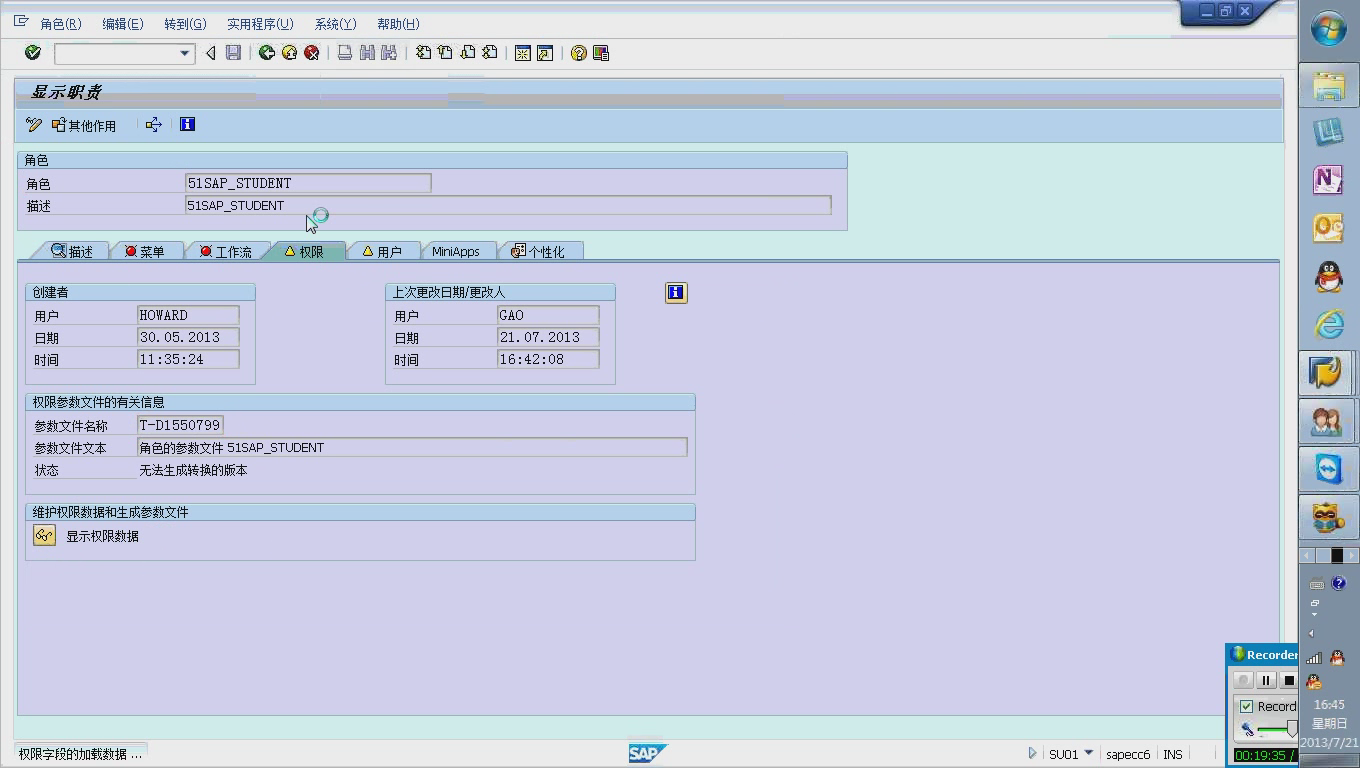The image size is (1360, 768).
Task: Click the last-changed 用户 field GAO
Action: click(x=548, y=315)
